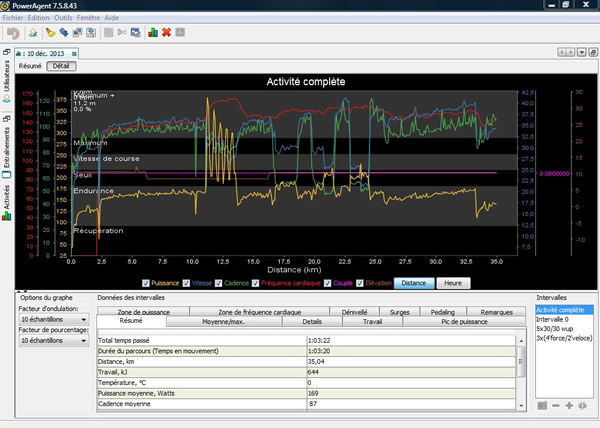Click the summary table scroll down arrow
This screenshot has height=428, width=600.
[x=521, y=406]
